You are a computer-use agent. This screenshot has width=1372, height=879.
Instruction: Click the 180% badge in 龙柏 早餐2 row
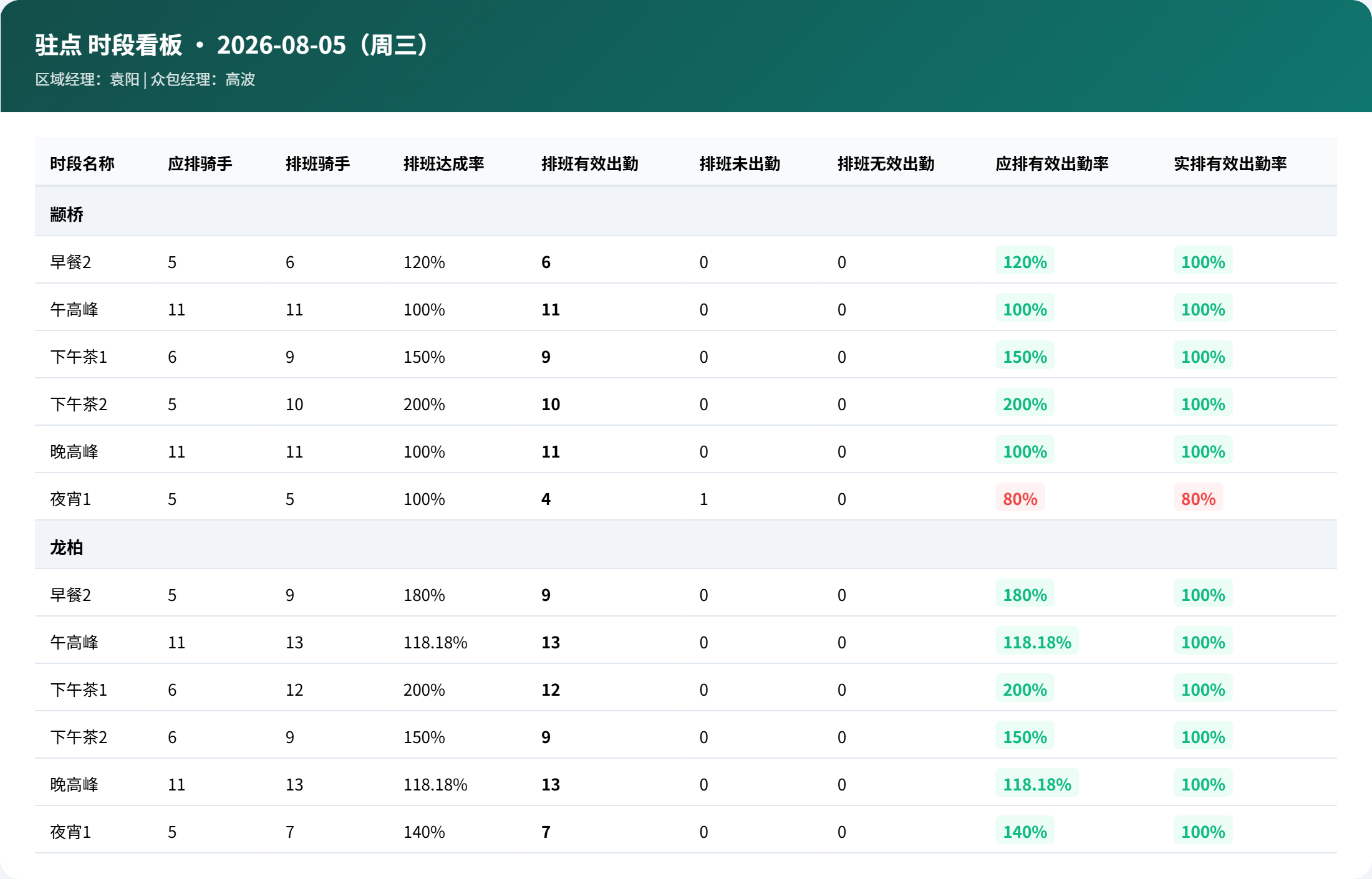click(x=1025, y=594)
